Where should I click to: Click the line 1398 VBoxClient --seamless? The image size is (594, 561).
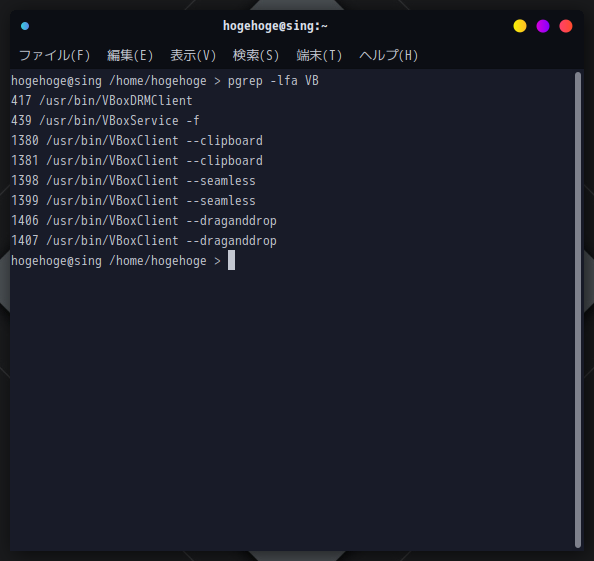pyautogui.click(x=133, y=181)
